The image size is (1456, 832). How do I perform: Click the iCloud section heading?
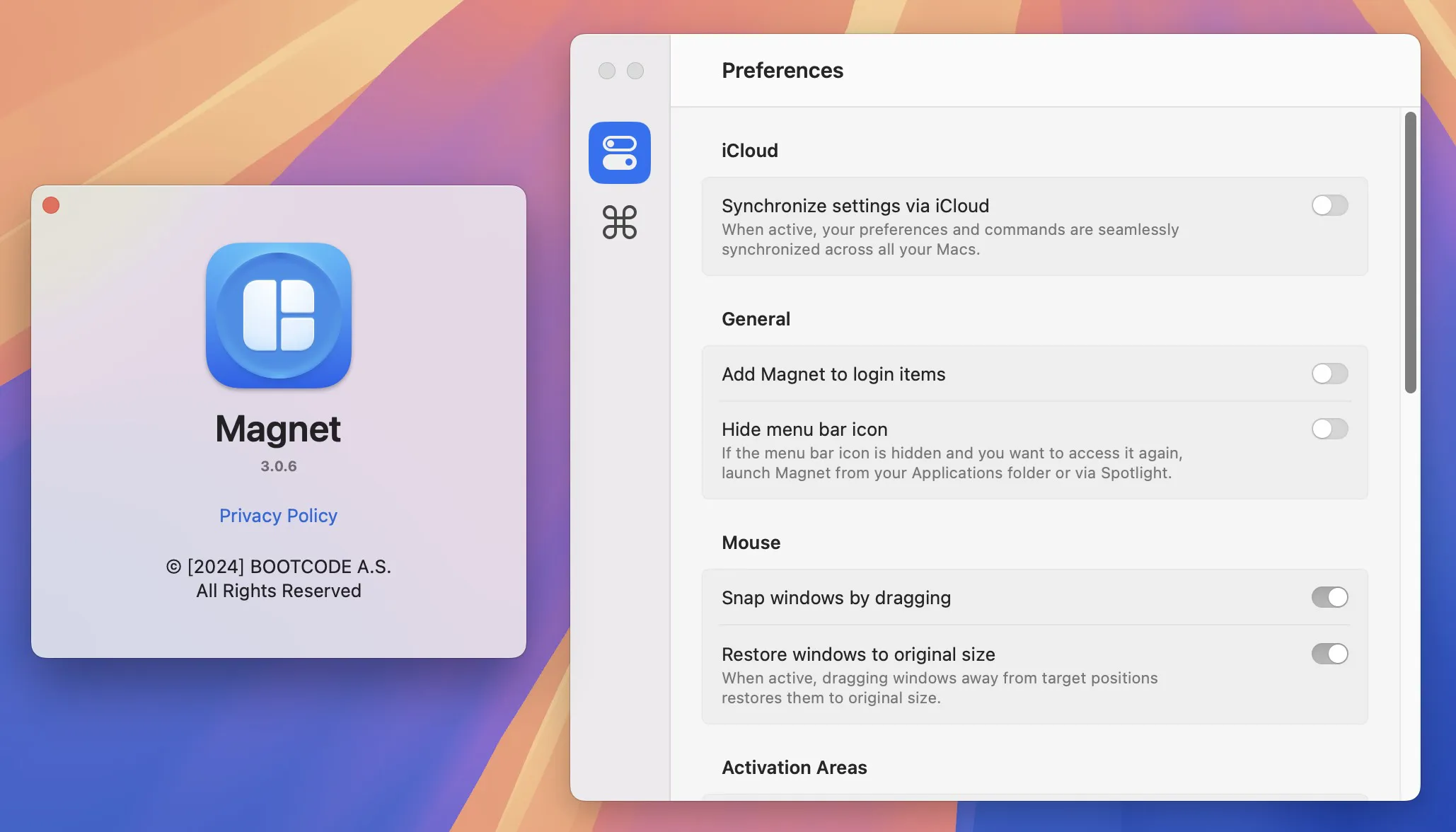click(749, 151)
